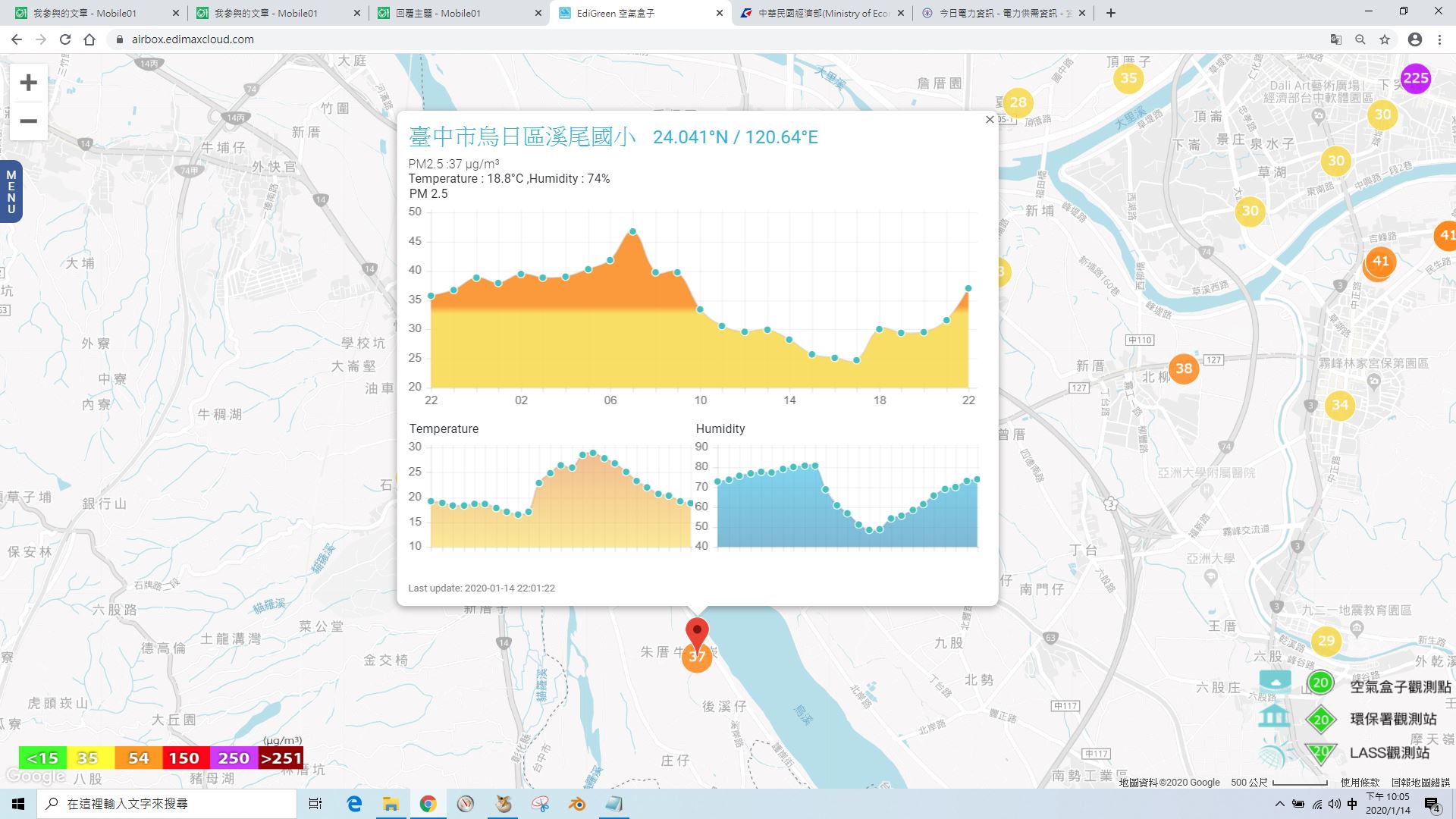
Task: Click the last data point on PM2.5 chart
Action: pyautogui.click(x=968, y=288)
